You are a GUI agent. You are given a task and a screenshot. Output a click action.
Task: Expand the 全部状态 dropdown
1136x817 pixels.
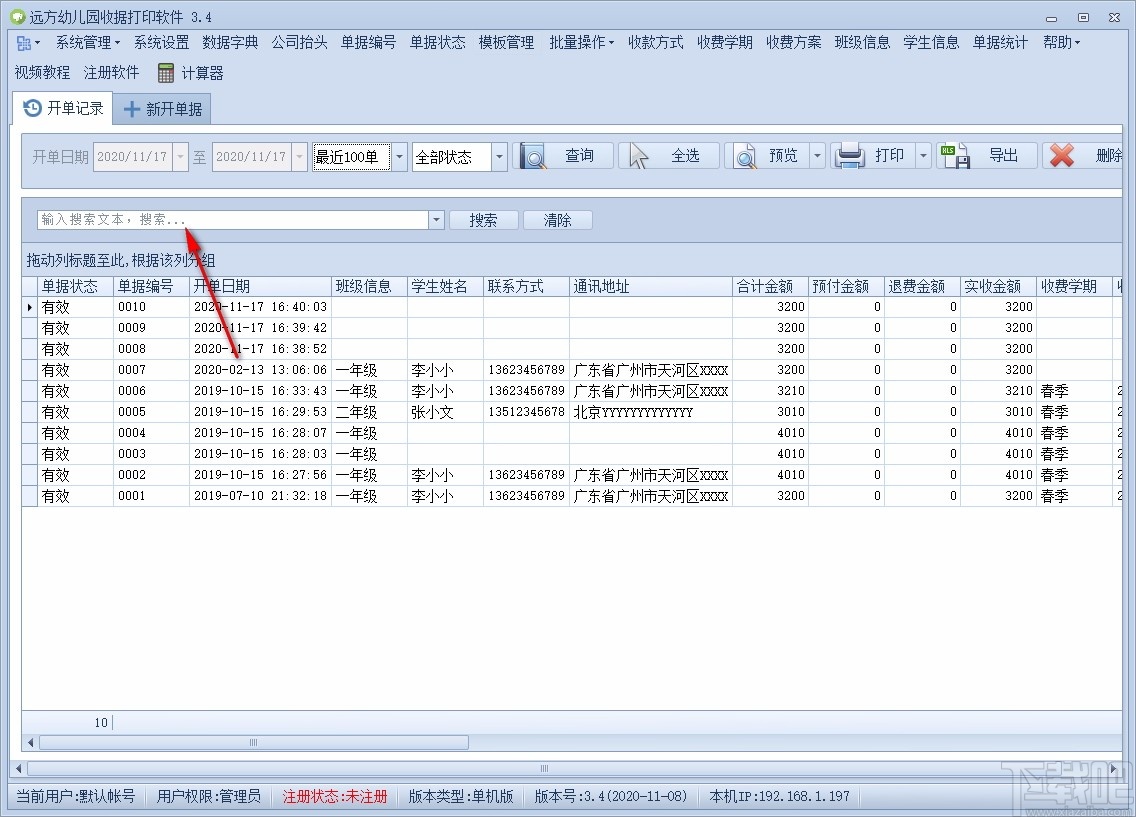(499, 156)
